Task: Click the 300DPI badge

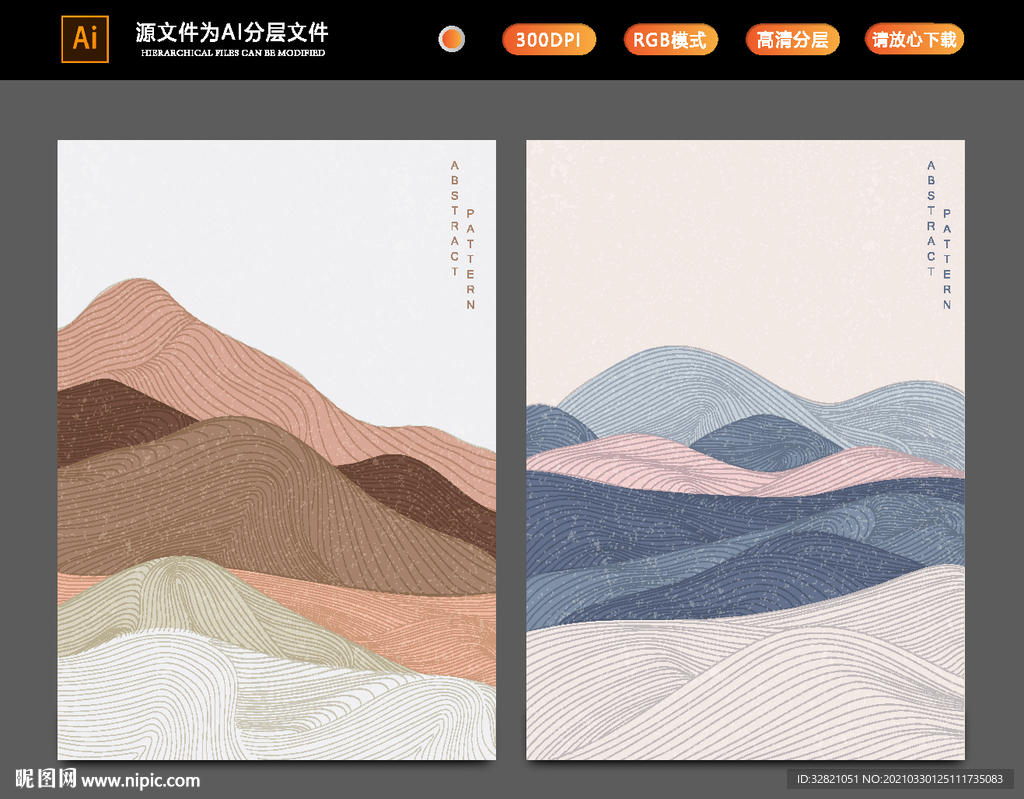Action: tap(548, 40)
